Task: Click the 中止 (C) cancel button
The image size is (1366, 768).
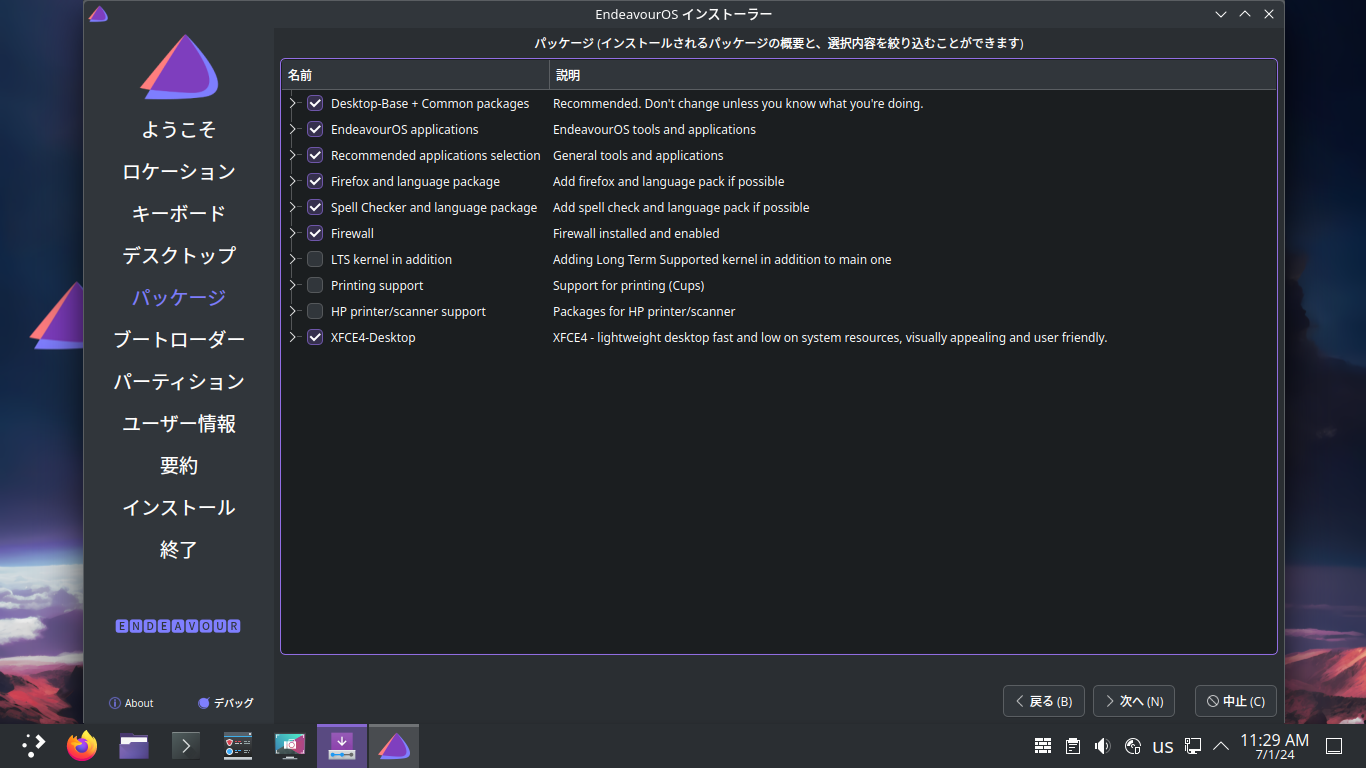Action: 1235,701
